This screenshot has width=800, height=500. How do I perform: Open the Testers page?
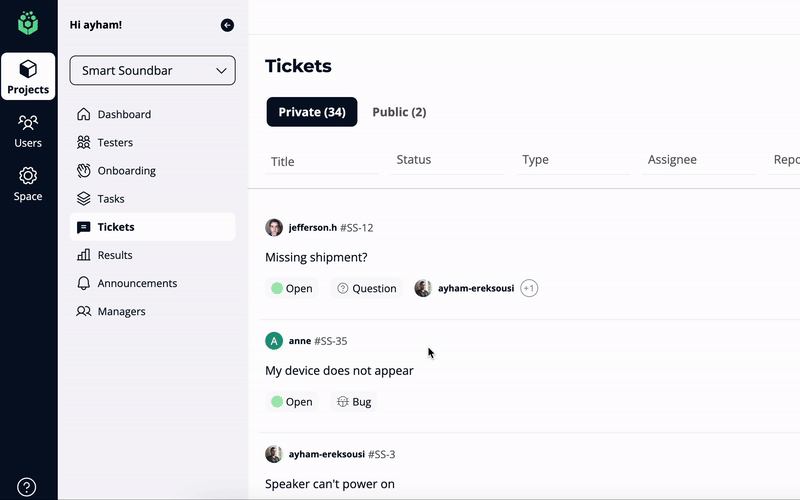(x=153, y=142)
